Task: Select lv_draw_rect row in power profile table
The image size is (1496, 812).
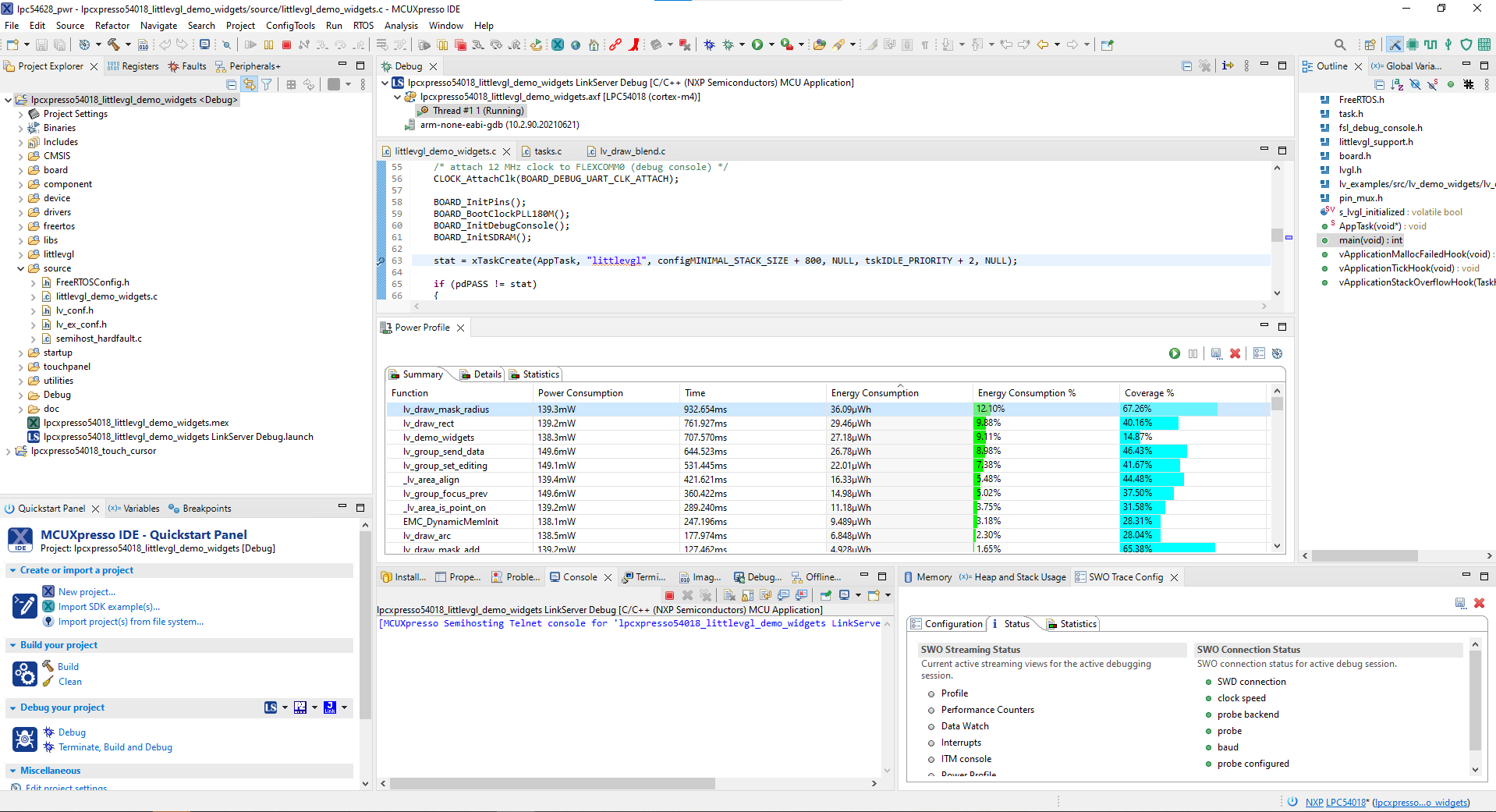Action: pyautogui.click(x=428, y=424)
